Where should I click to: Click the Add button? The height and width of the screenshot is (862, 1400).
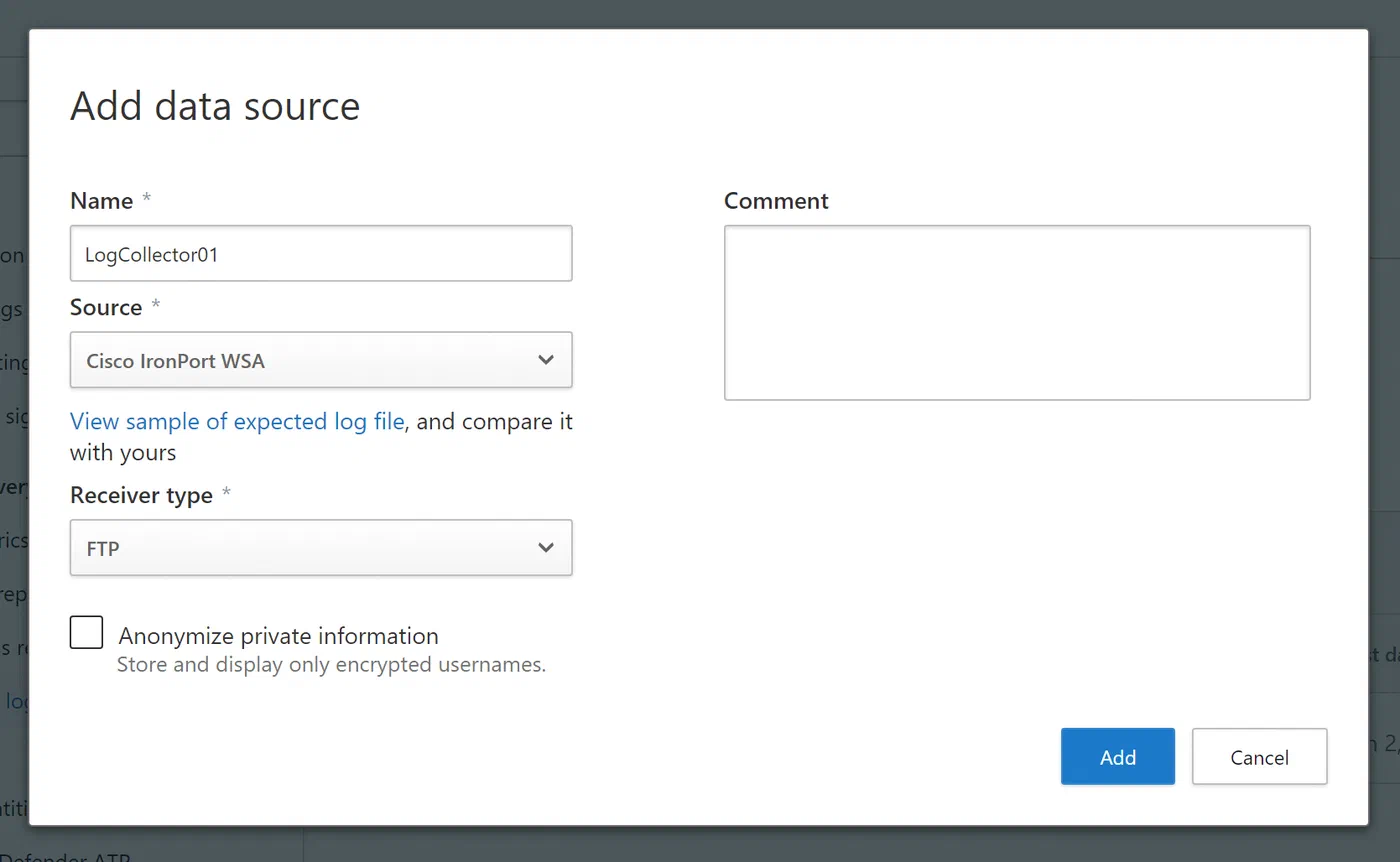click(x=1118, y=757)
